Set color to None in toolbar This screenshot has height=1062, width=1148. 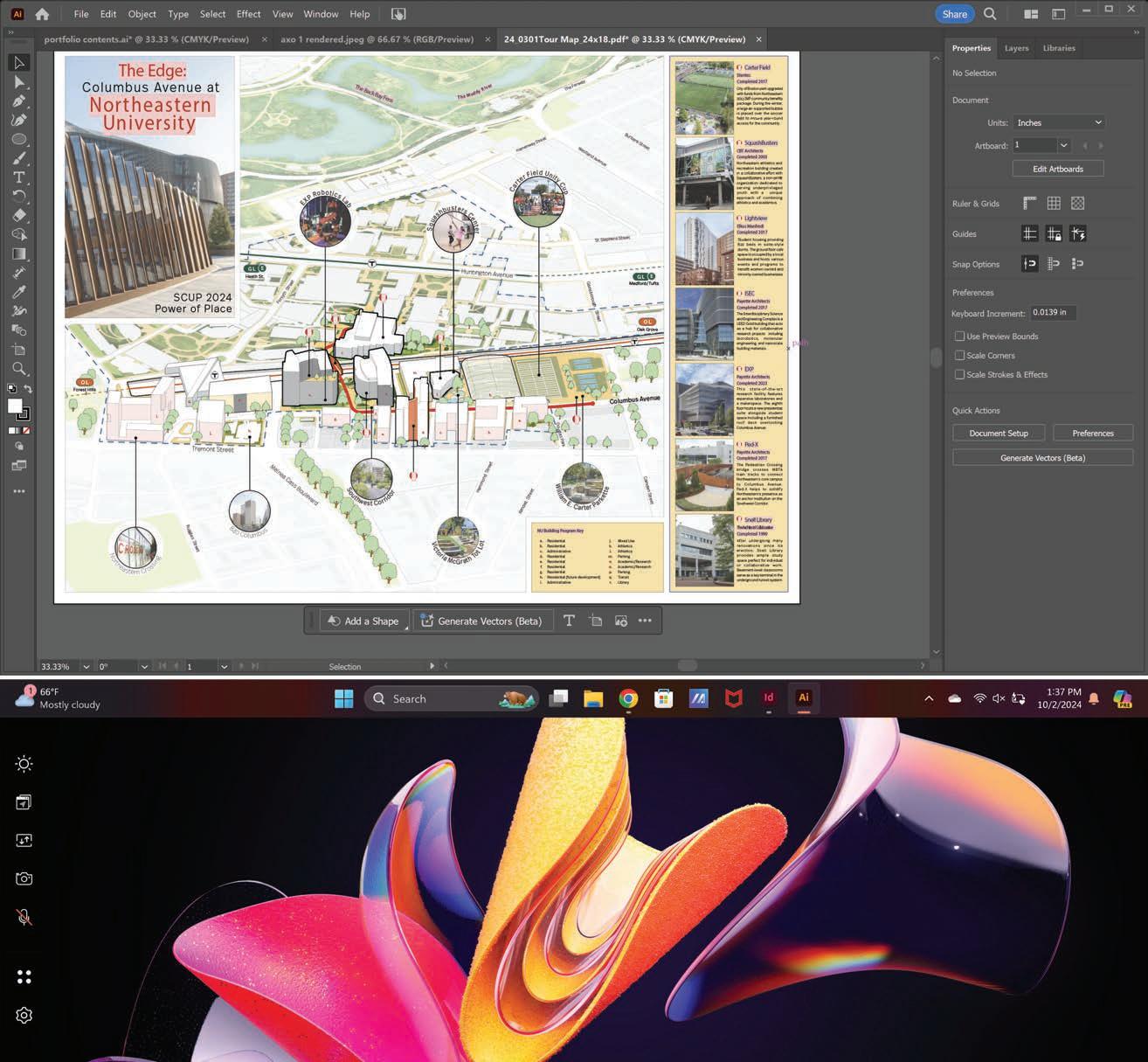[x=25, y=431]
